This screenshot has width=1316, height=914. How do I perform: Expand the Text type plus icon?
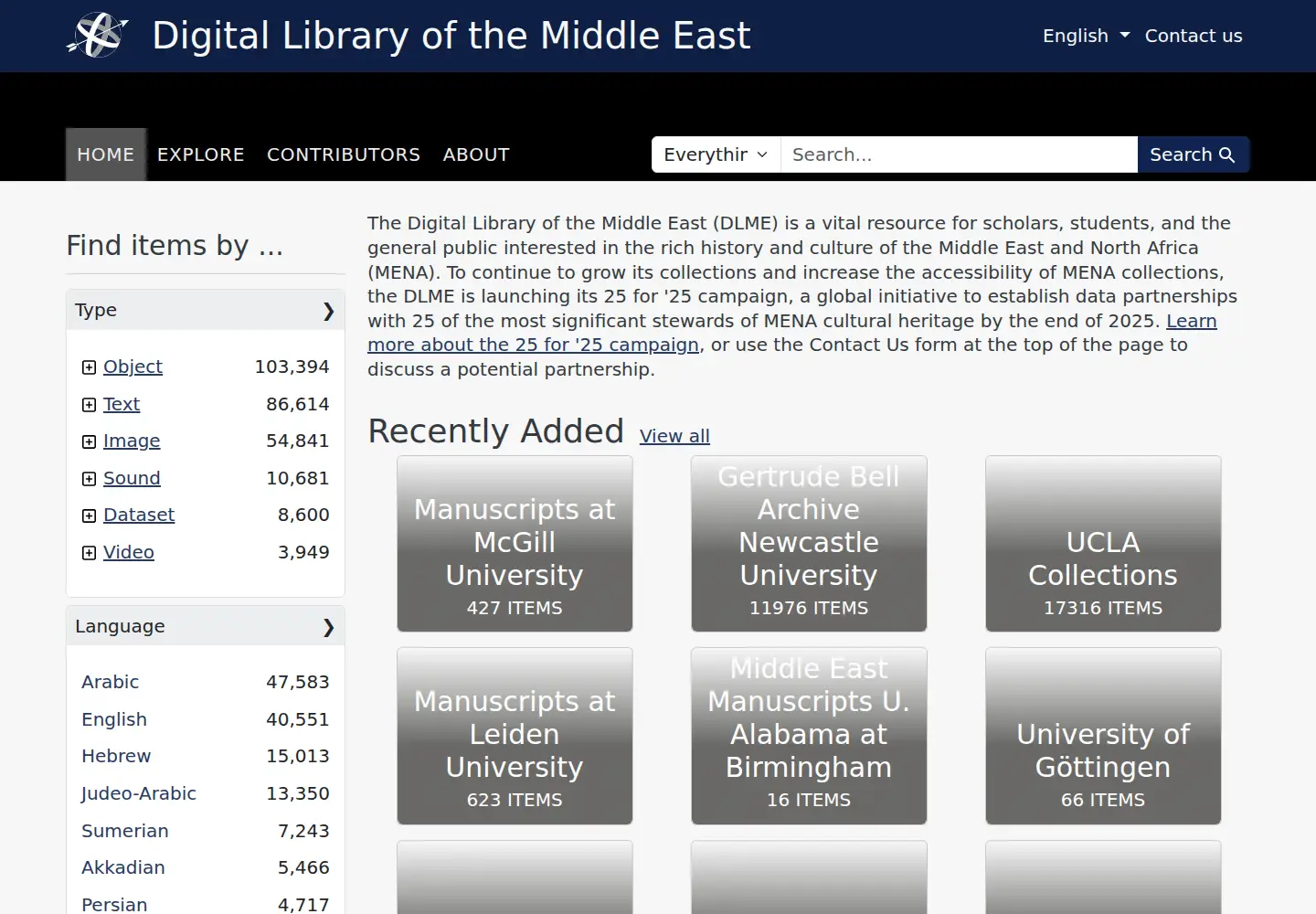[x=89, y=405]
